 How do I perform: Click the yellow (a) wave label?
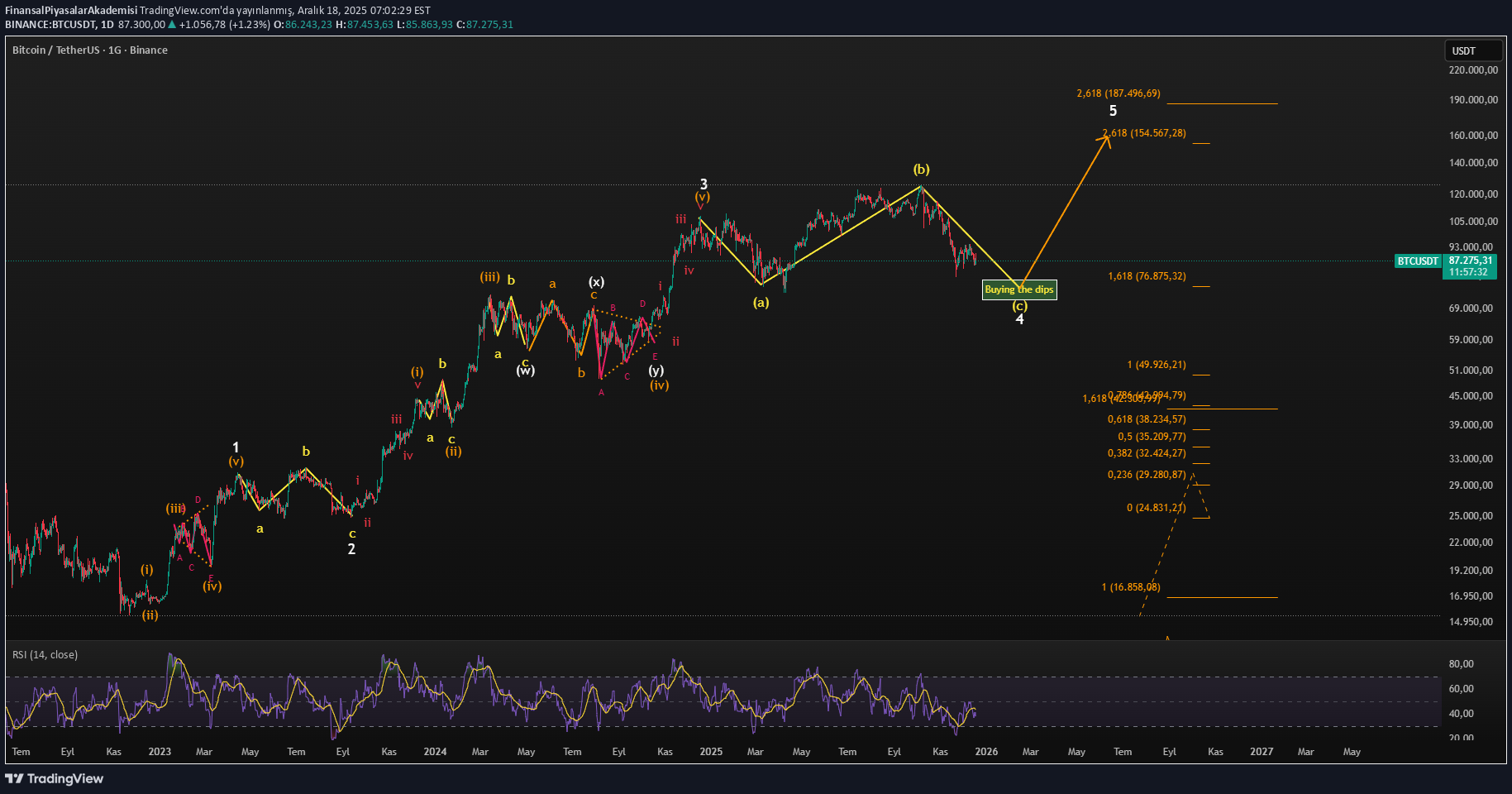click(x=761, y=303)
